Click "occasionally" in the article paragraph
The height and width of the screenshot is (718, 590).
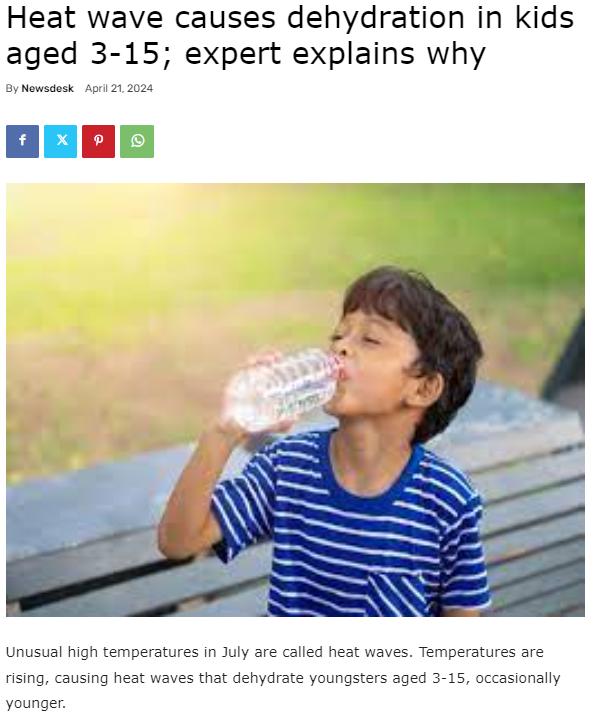click(x=518, y=678)
